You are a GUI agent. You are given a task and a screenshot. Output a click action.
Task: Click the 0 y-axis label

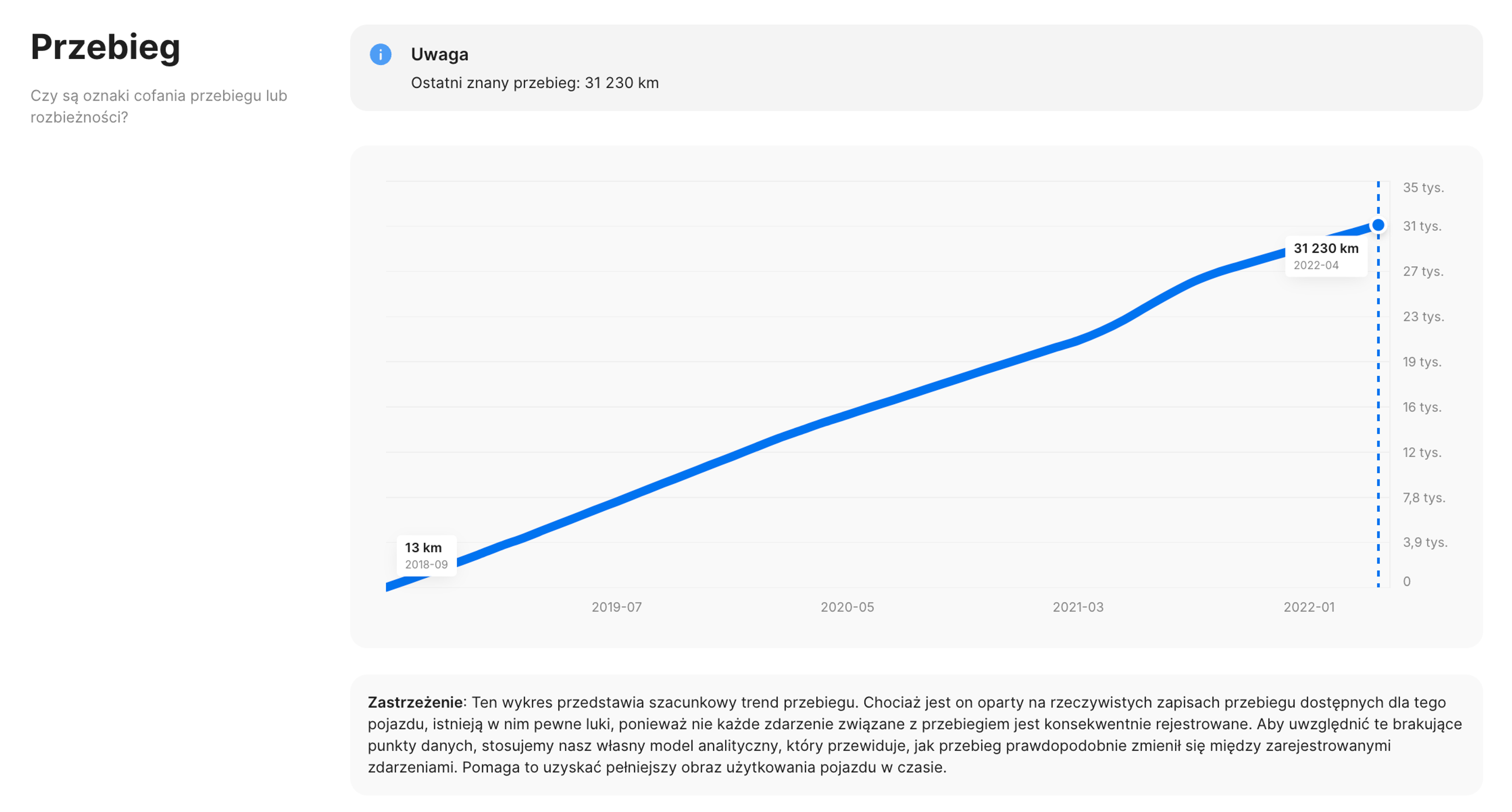click(x=1406, y=581)
